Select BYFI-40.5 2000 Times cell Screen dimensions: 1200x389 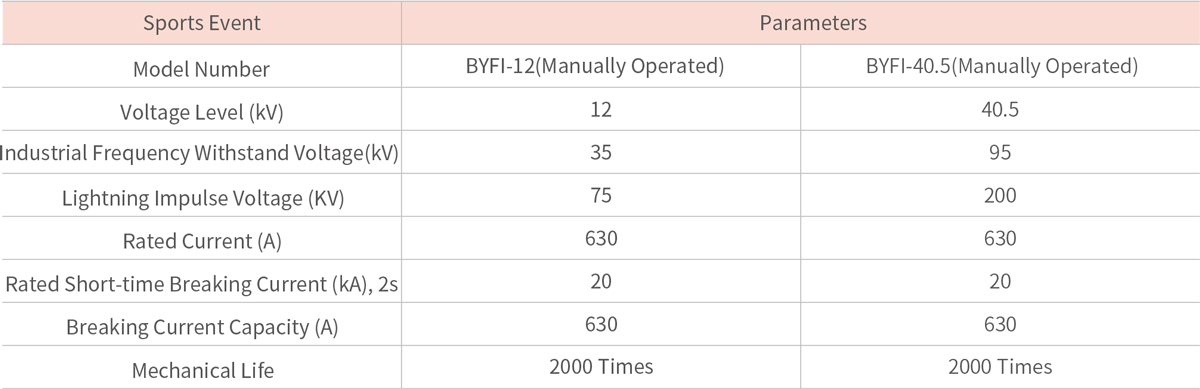tap(1001, 367)
